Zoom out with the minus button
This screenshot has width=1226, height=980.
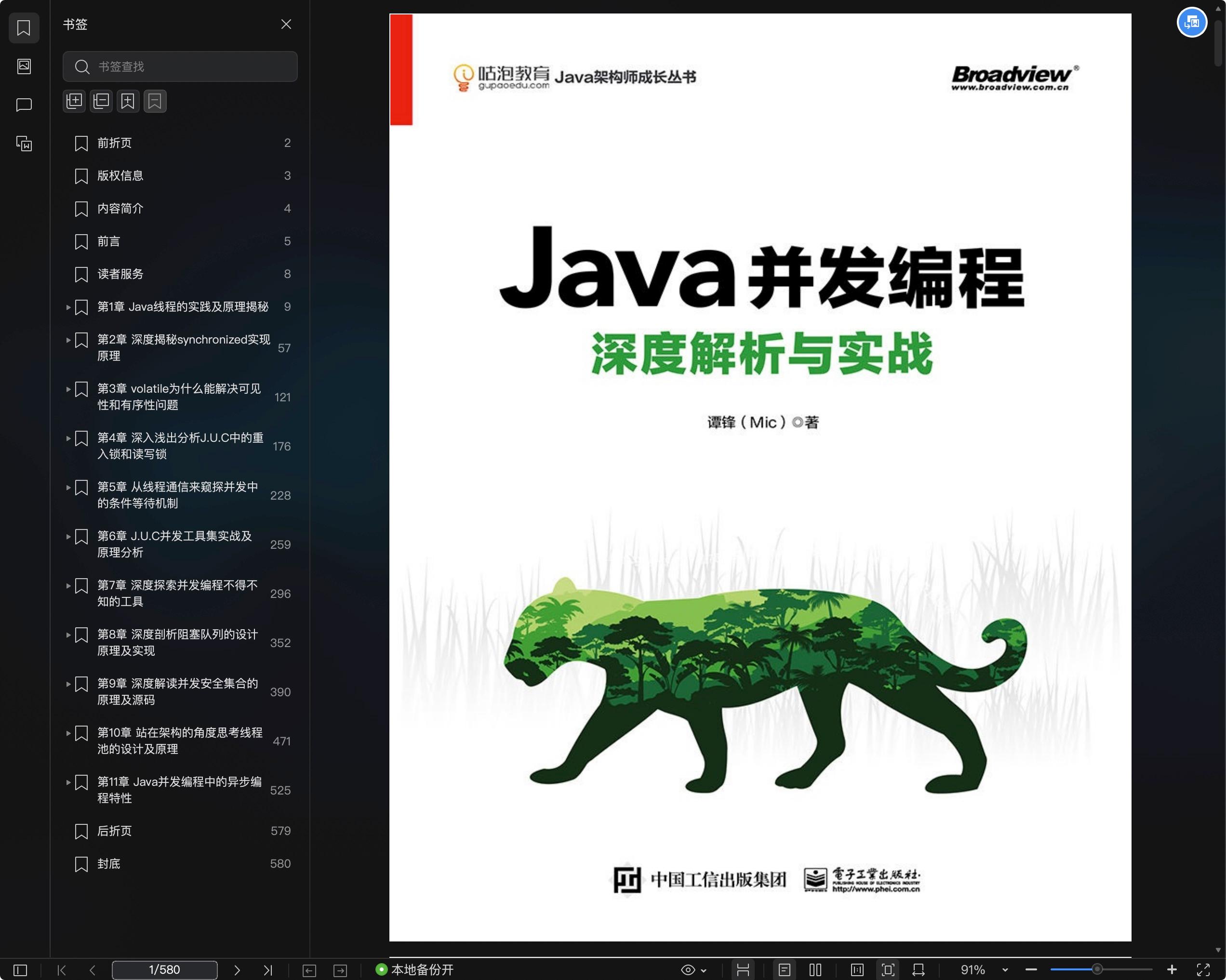(x=1031, y=970)
